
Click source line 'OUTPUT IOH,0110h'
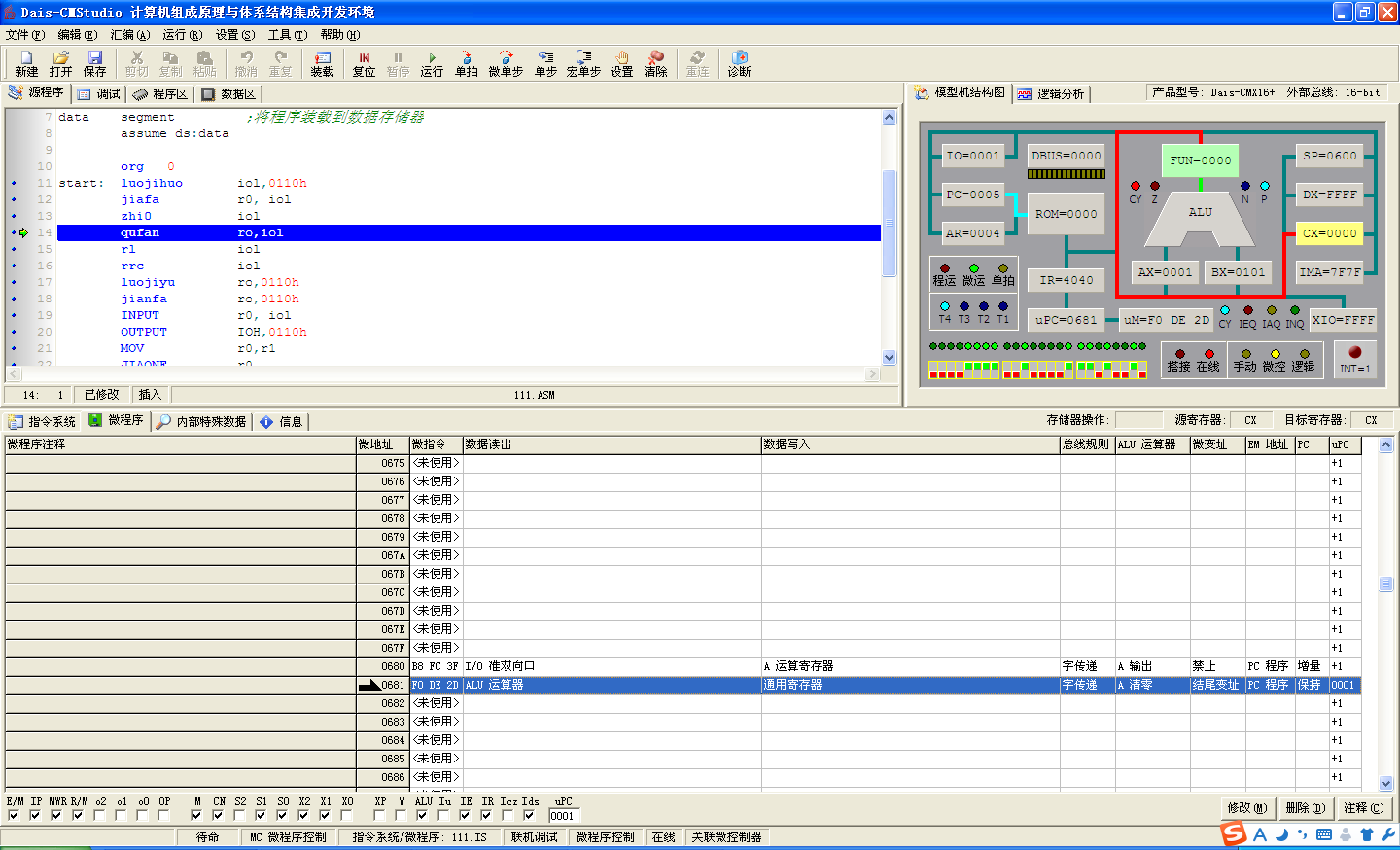214,332
